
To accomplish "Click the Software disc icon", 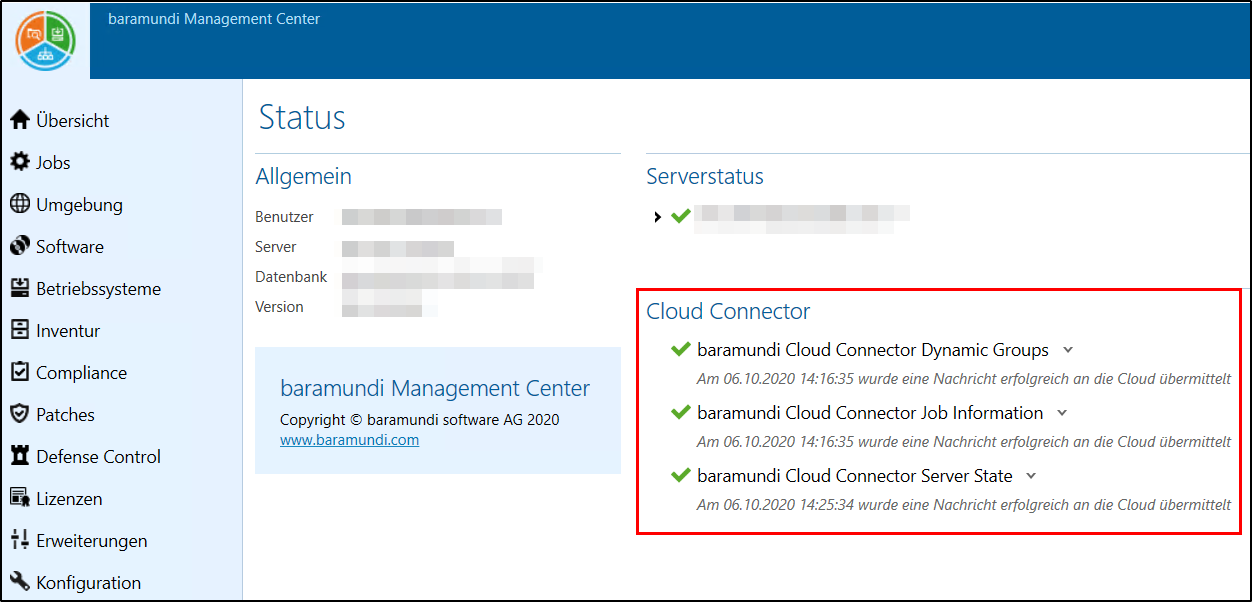I will point(20,246).
